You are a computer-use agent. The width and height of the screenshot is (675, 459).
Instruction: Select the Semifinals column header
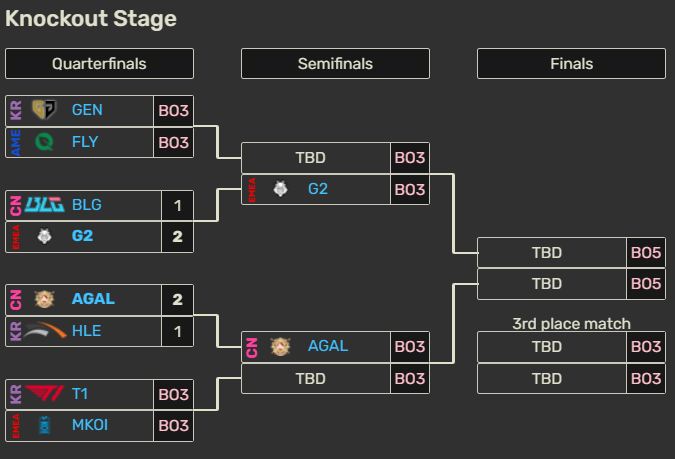pos(335,64)
